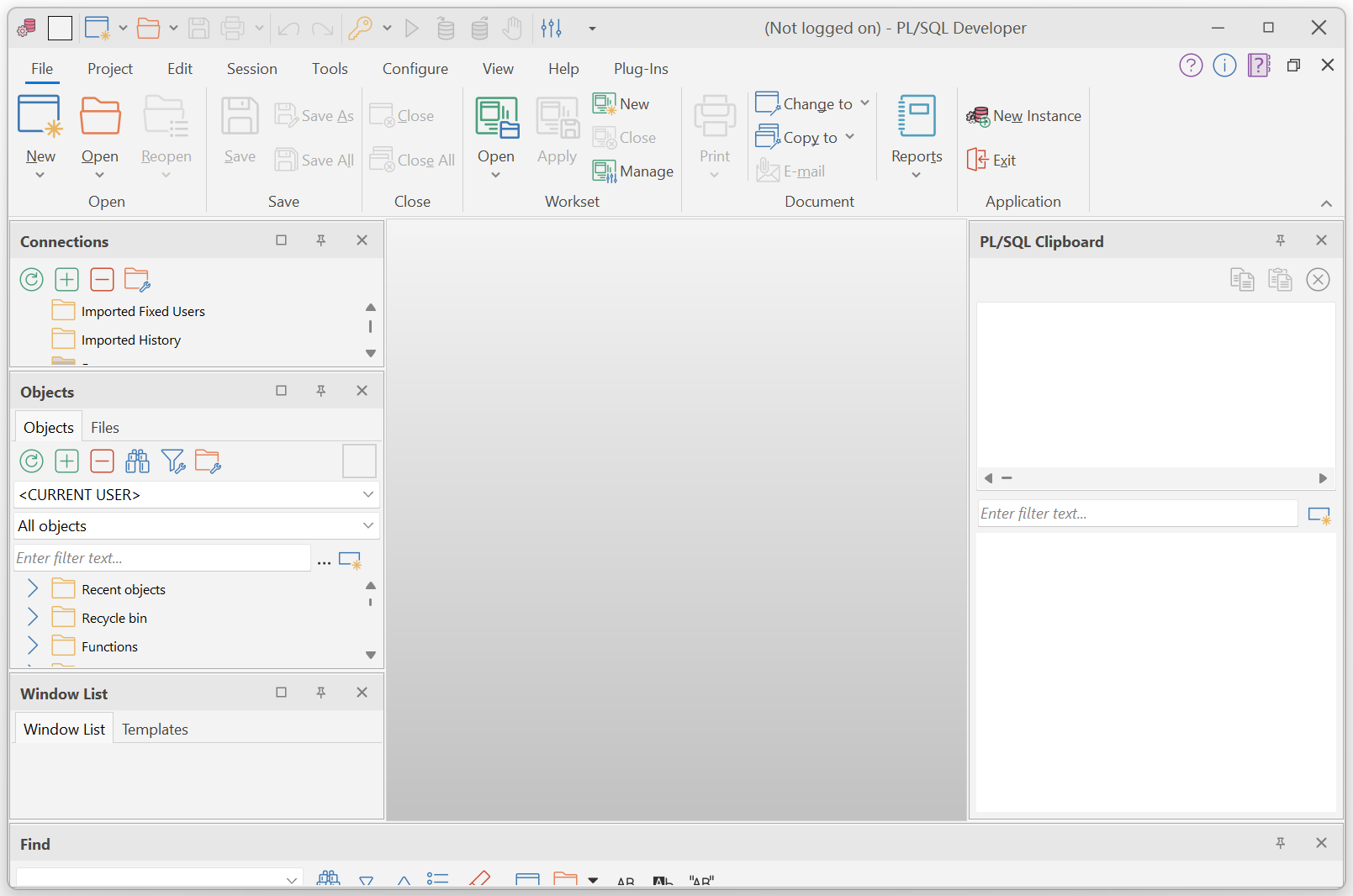Pin the Find panel
Viewport: 1353px width, 896px height.
pyautogui.click(x=1281, y=843)
